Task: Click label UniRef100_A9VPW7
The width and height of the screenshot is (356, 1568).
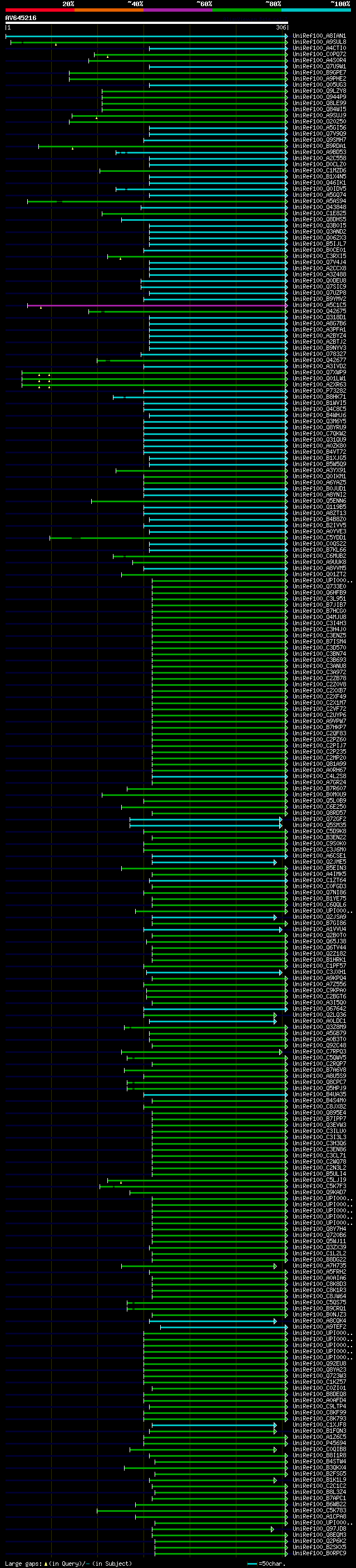Action: pos(319,721)
